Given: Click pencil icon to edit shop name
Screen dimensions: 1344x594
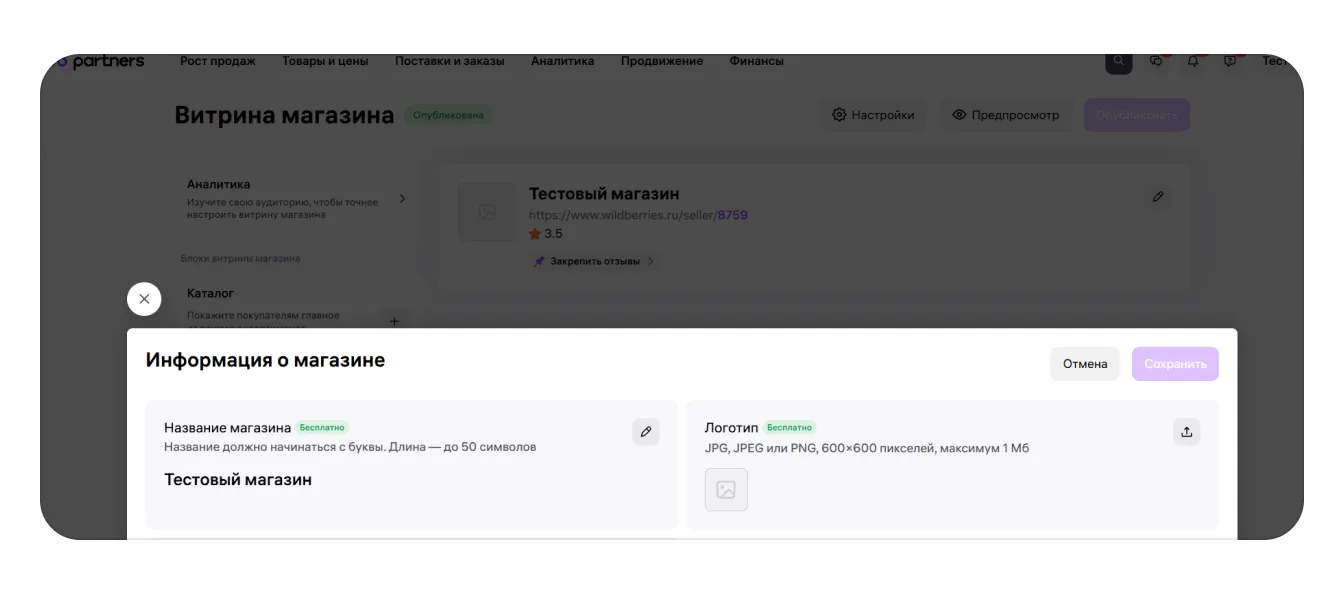Looking at the screenshot, I should tap(646, 432).
